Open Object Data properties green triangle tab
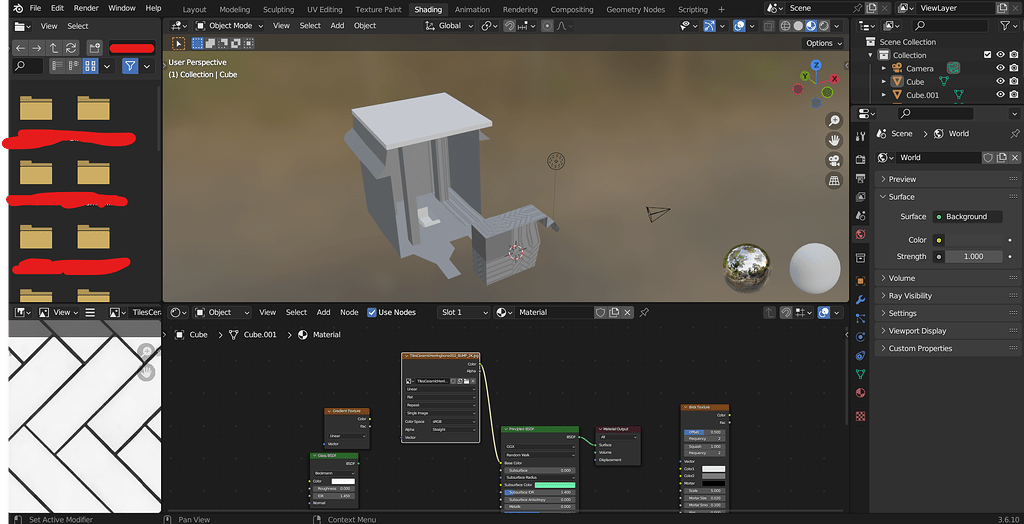The width and height of the screenshot is (1024, 524). coord(861,374)
